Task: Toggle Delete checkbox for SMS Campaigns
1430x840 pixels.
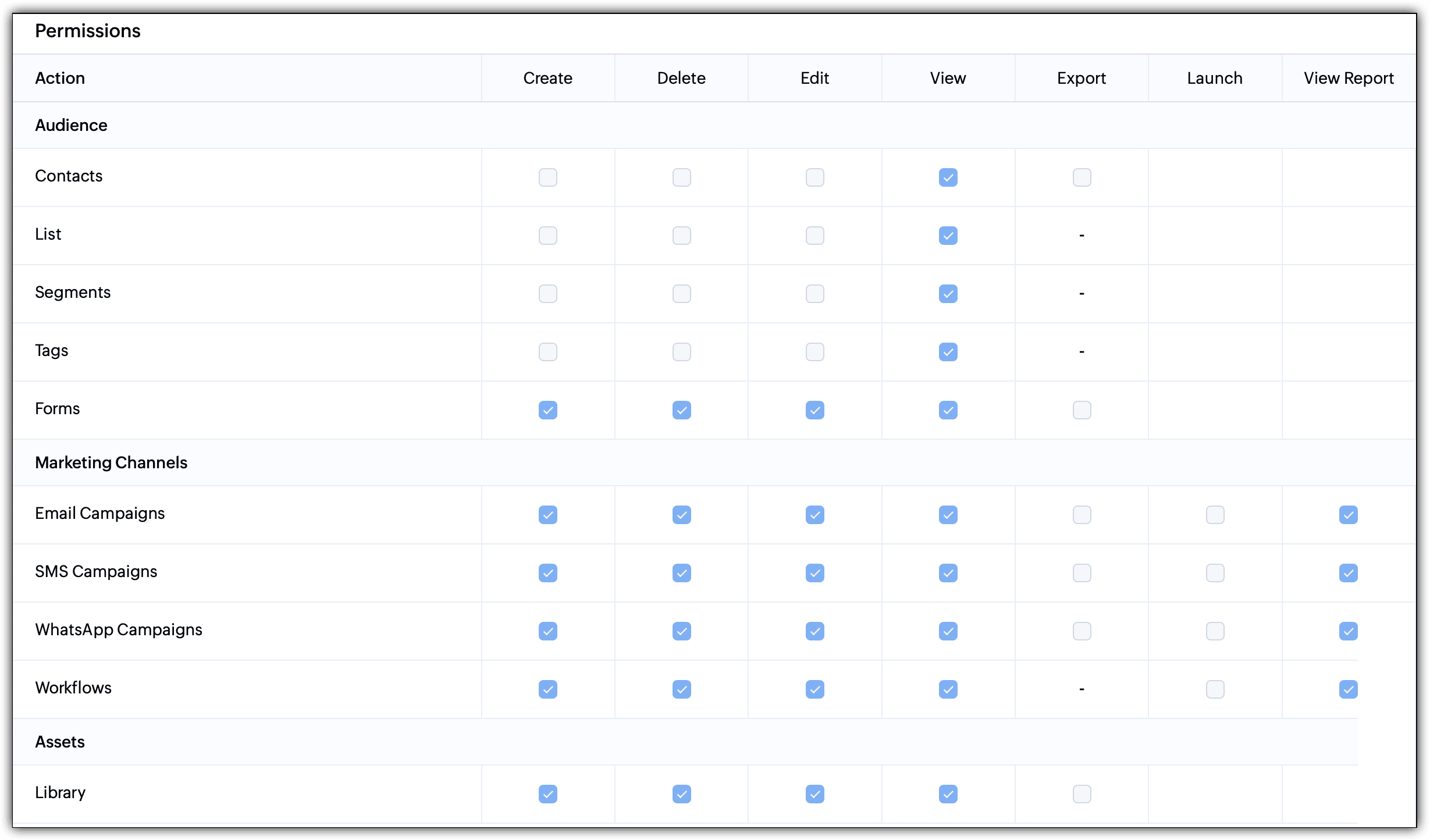Action: pyautogui.click(x=681, y=573)
